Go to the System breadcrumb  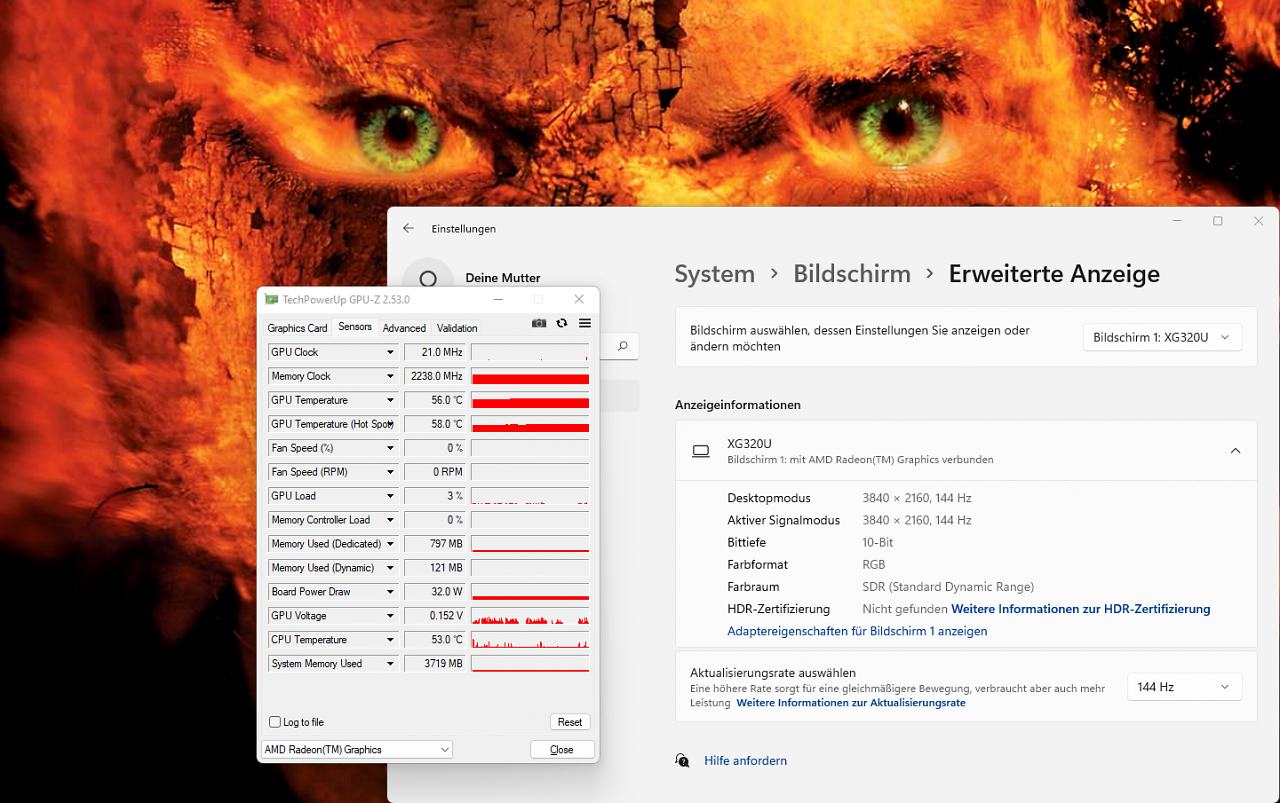coord(714,274)
